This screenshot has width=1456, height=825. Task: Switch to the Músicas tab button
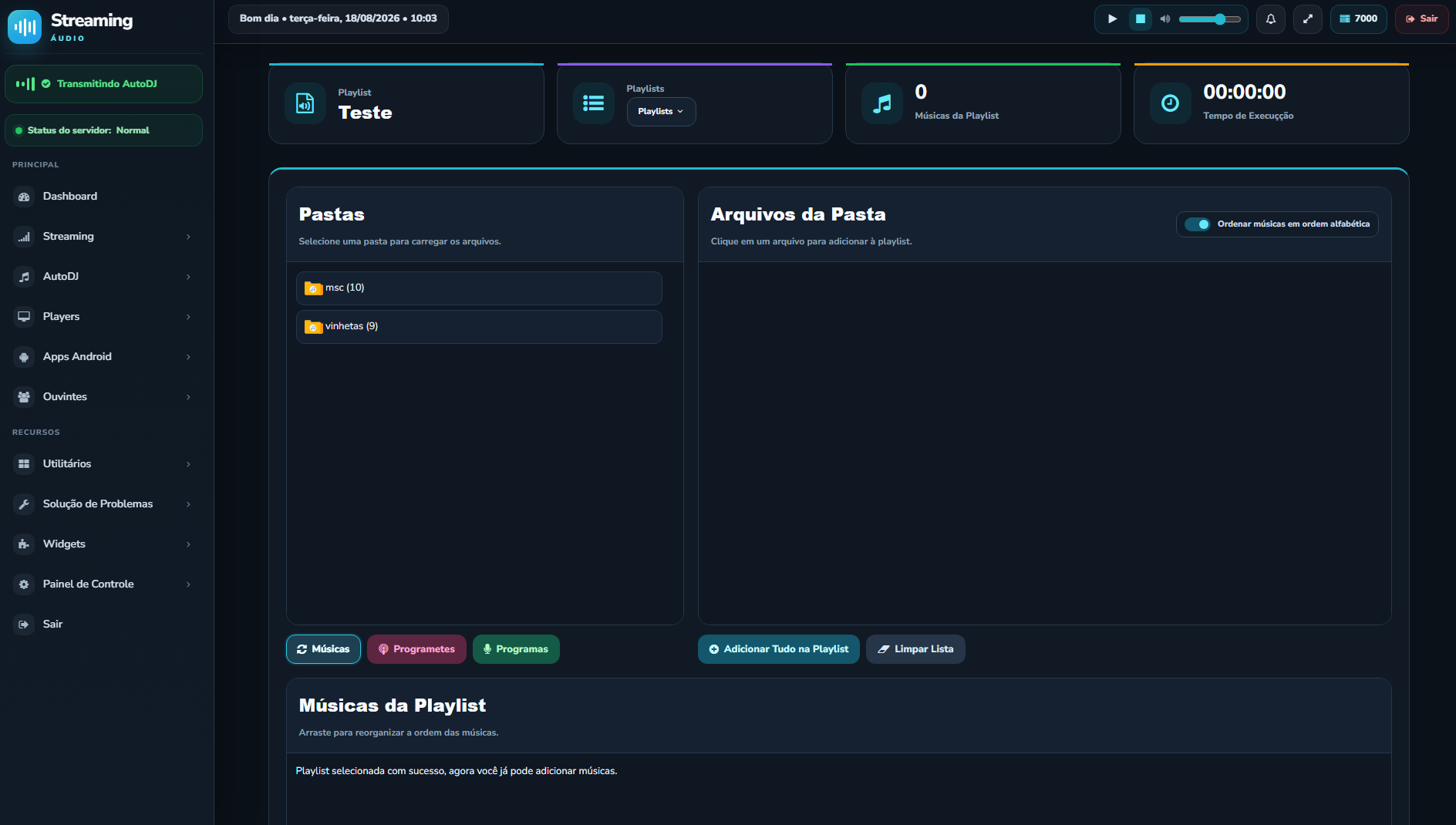pos(323,649)
